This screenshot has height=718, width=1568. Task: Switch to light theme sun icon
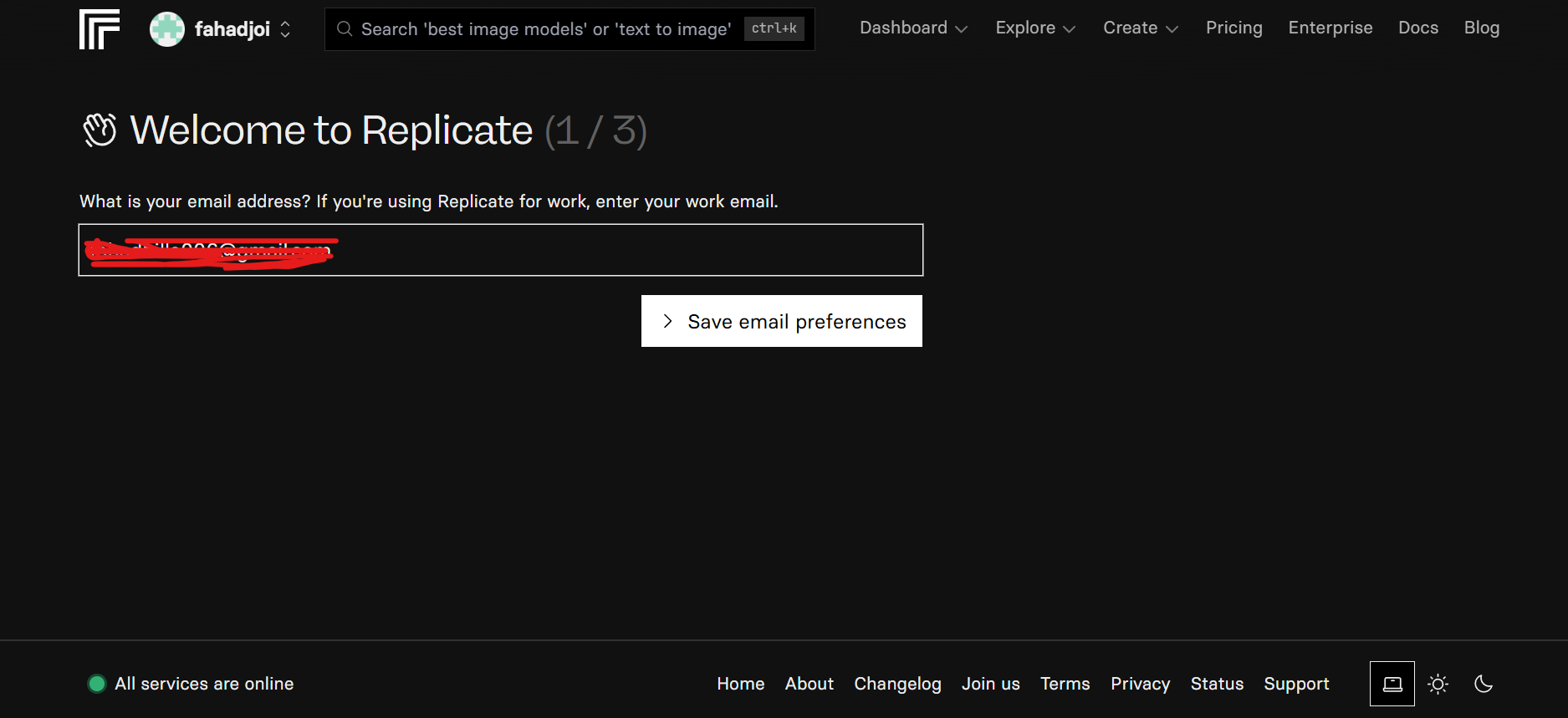[x=1438, y=684]
